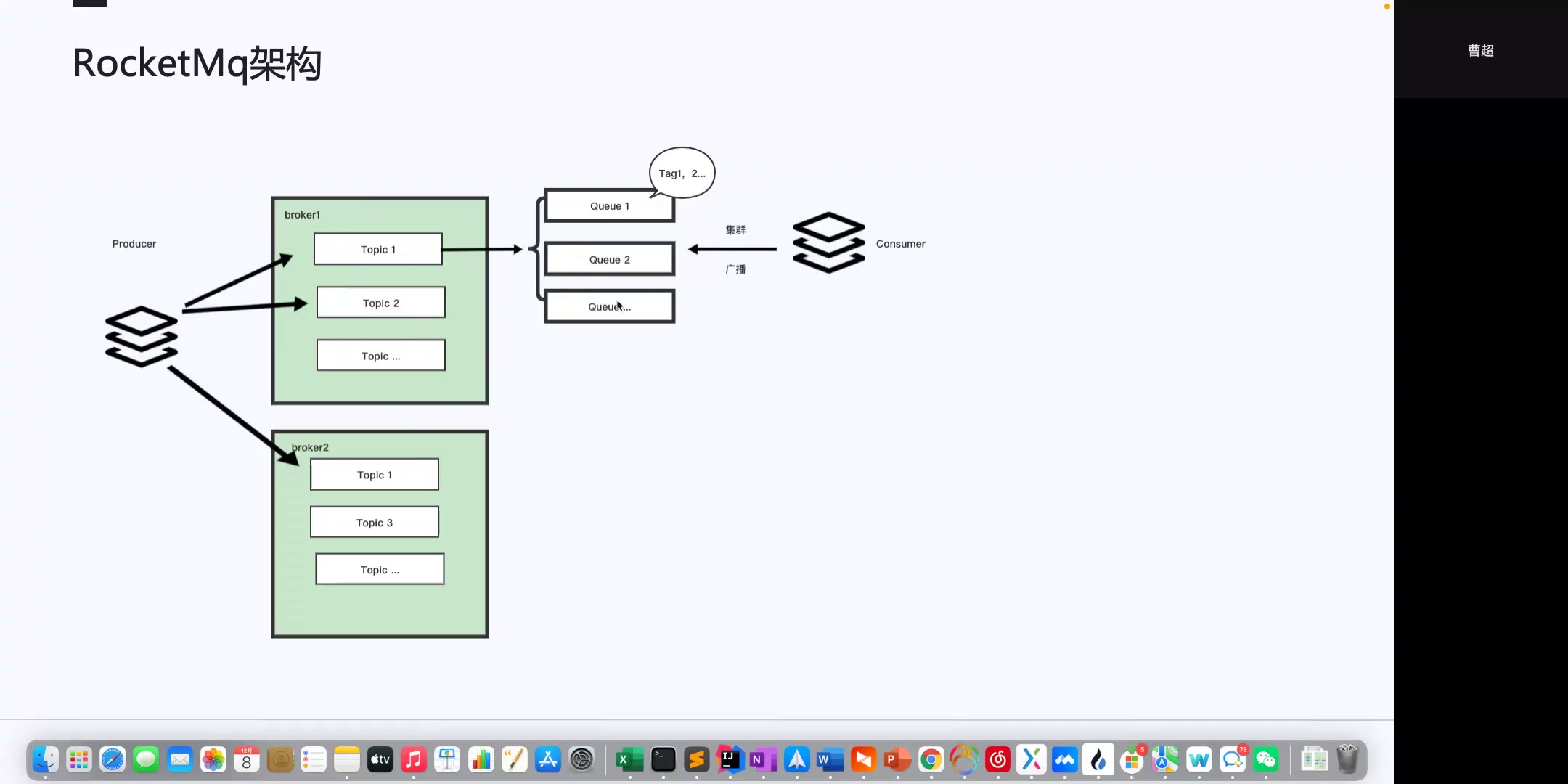Screen dimensions: 1568x784
Task: Open Launchpad in the dock
Action: (x=79, y=760)
